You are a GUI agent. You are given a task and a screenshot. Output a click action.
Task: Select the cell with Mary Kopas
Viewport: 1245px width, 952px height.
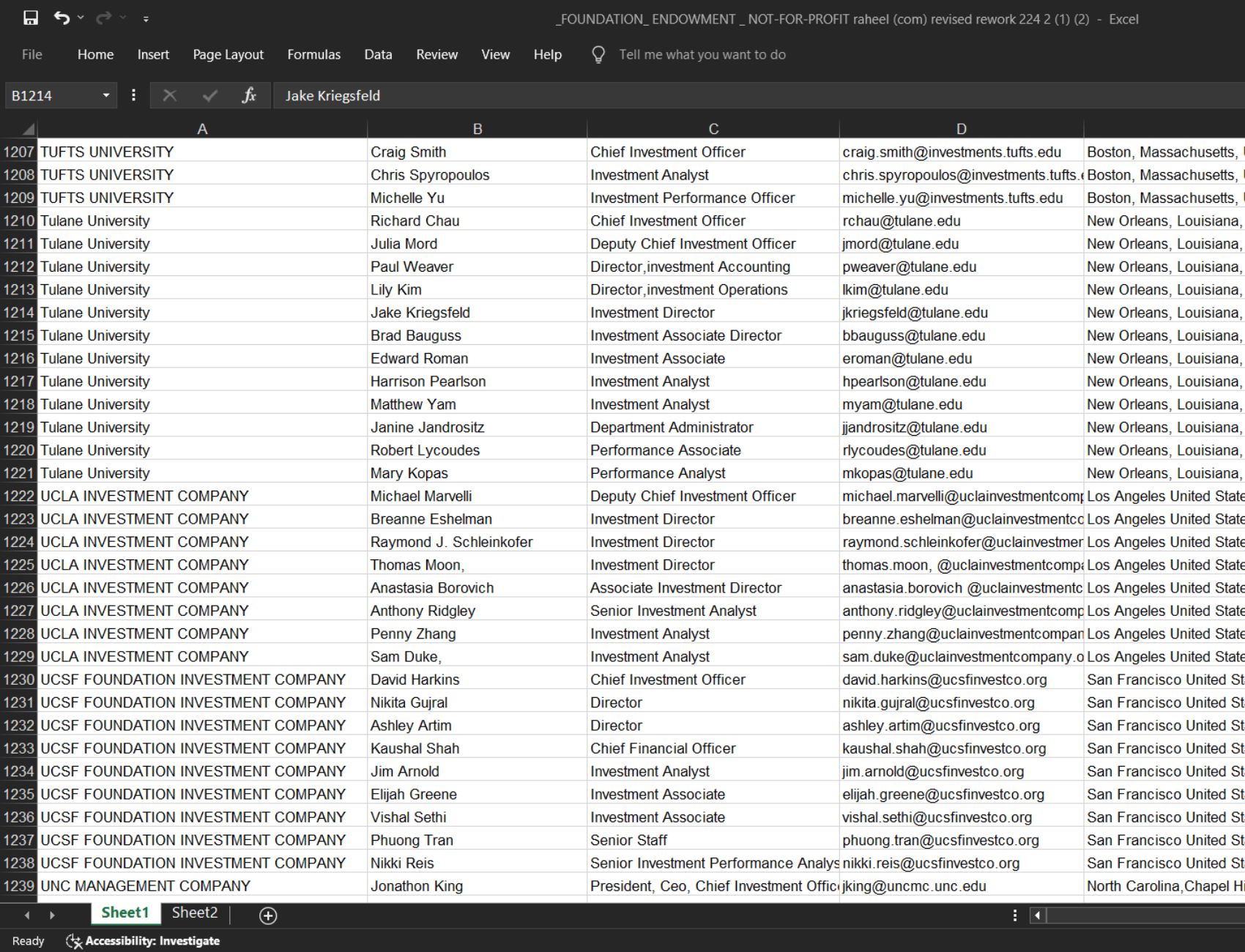click(477, 473)
